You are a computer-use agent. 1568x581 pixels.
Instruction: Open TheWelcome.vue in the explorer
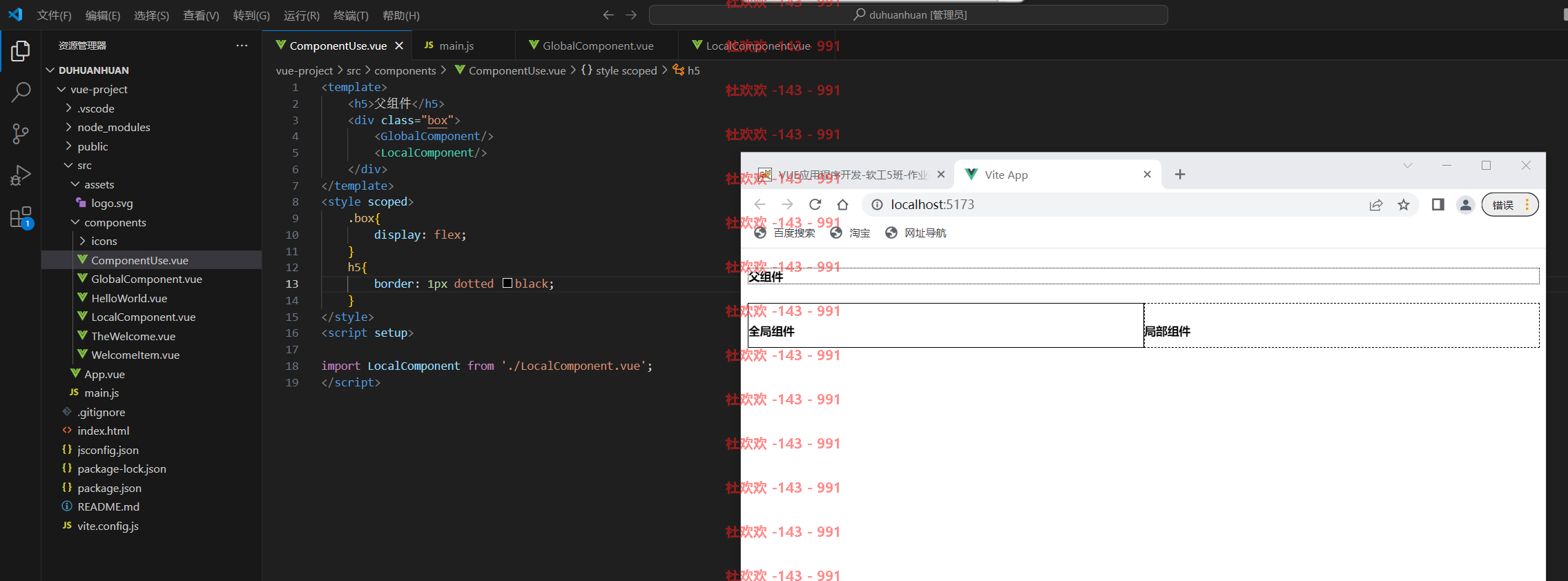coord(152,336)
